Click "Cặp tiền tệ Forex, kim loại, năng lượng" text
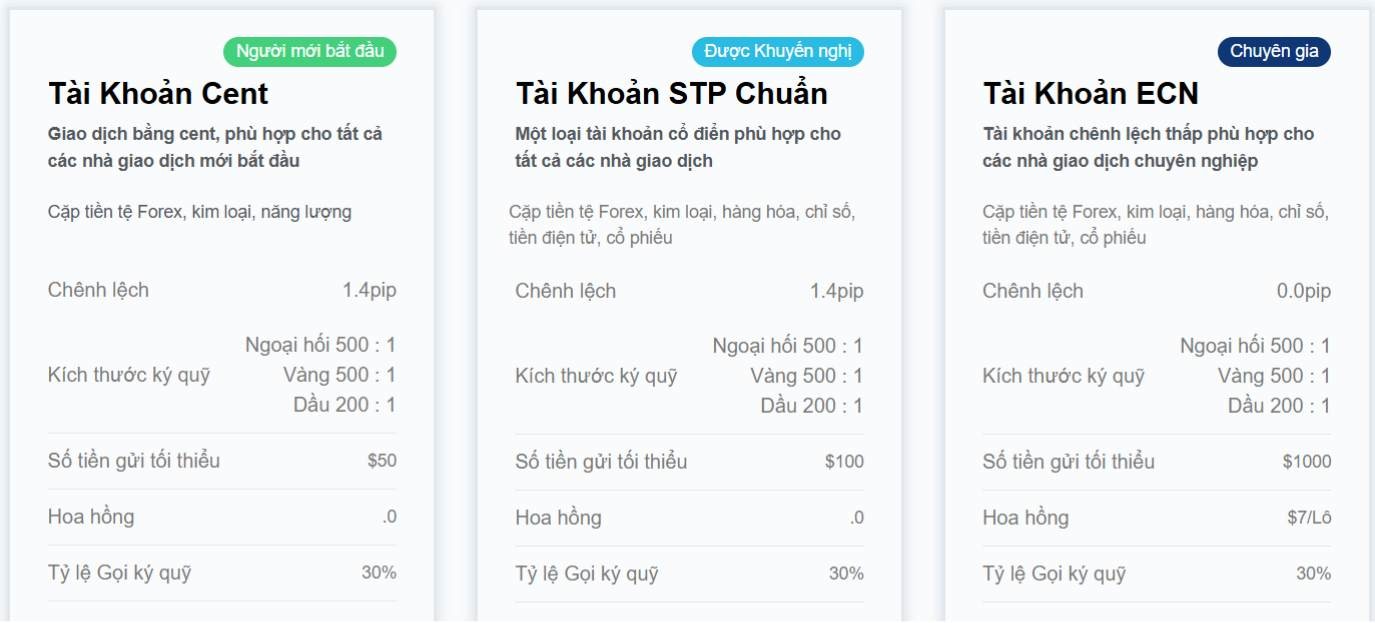The image size is (1375, 623). [200, 212]
